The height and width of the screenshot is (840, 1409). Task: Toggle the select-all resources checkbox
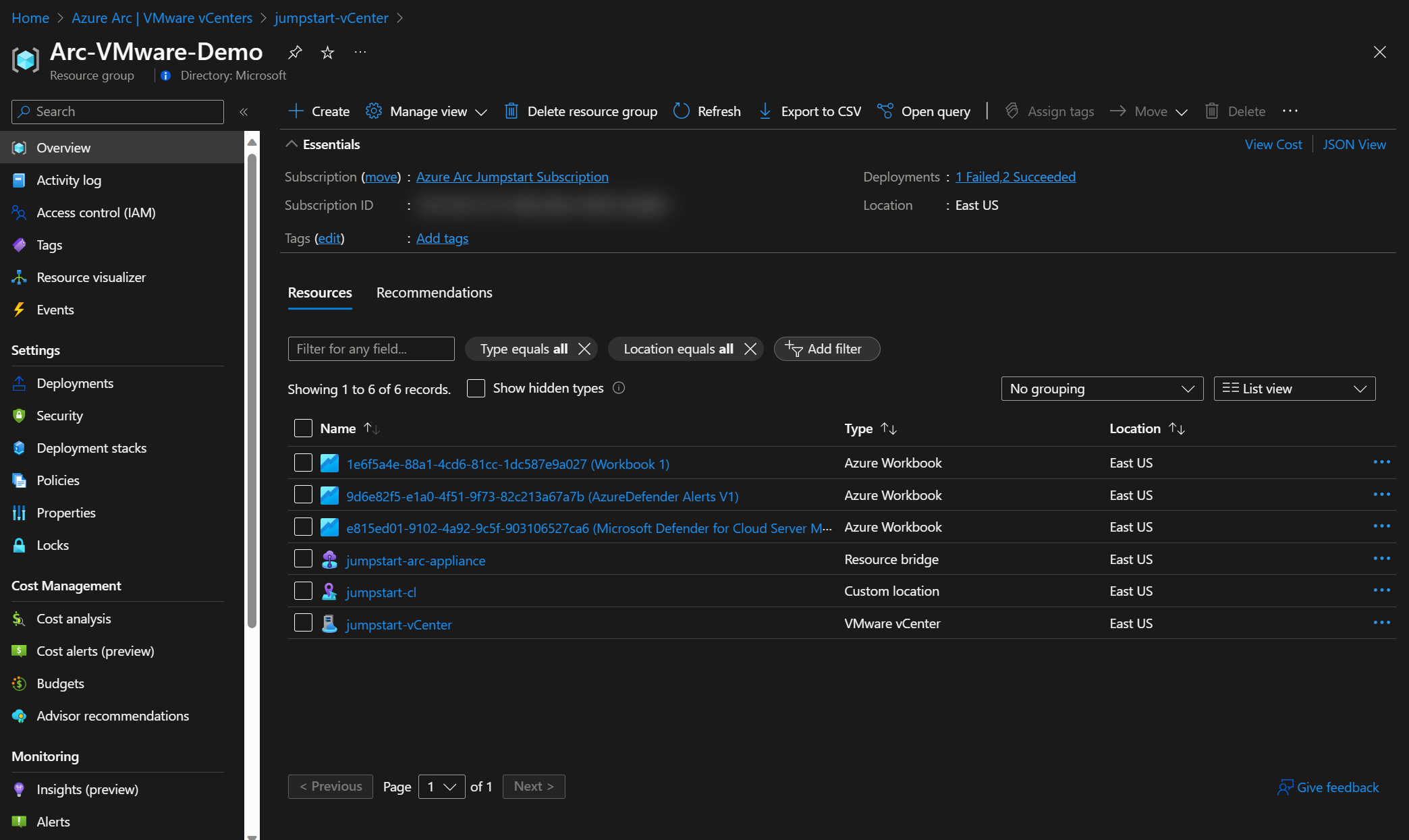(x=303, y=428)
